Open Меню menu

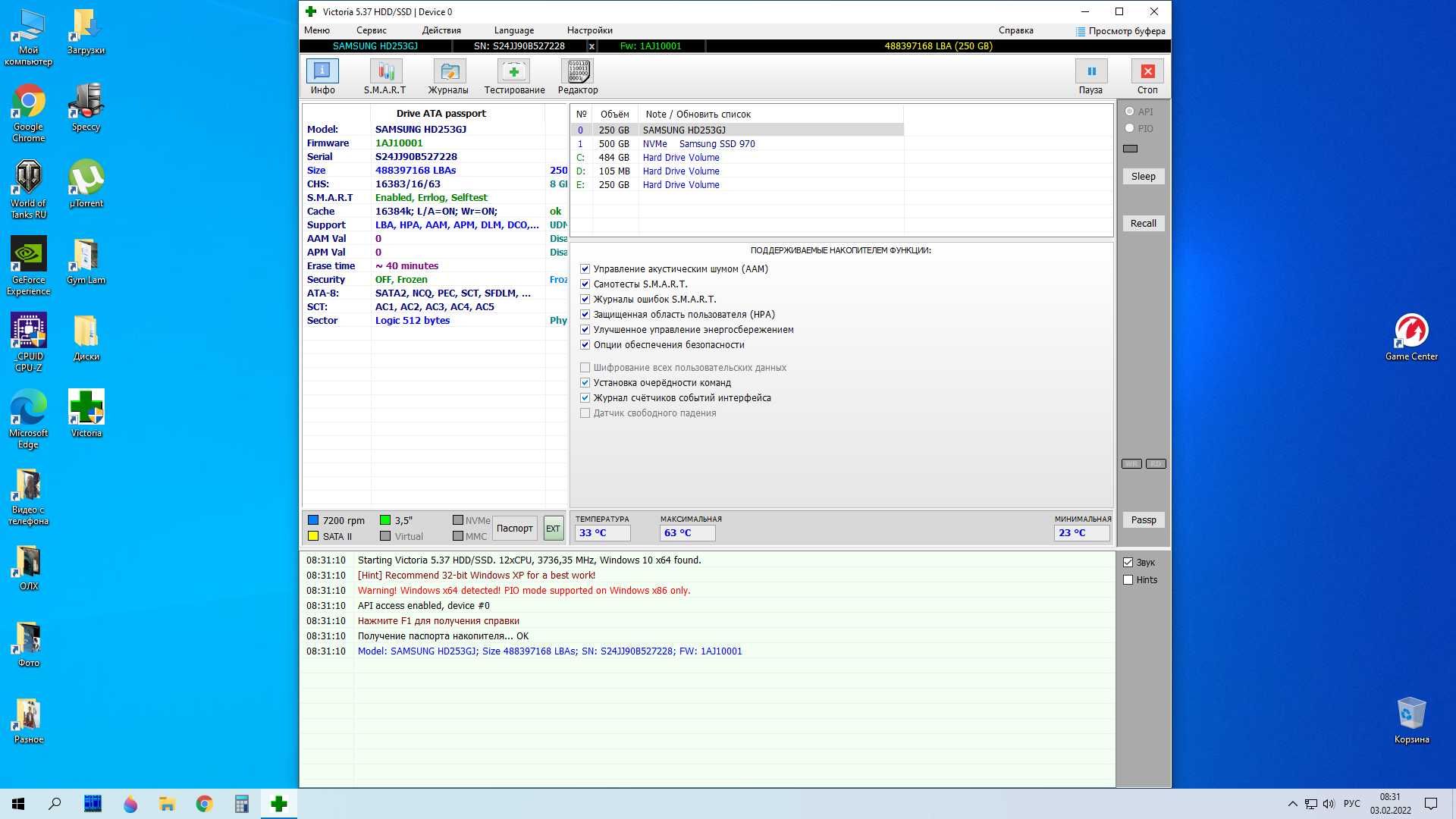coord(317,30)
